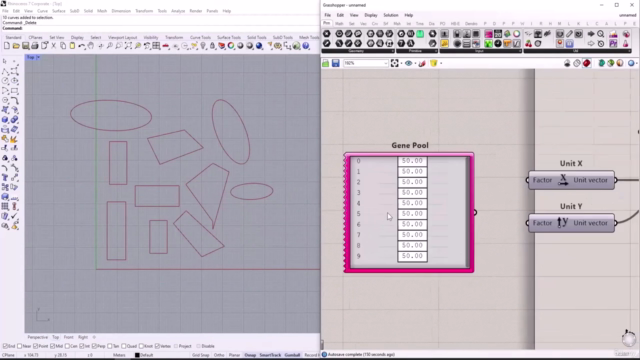
Task: Click the Save disk icon in Rhino toolbar
Action: tap(25, 46)
